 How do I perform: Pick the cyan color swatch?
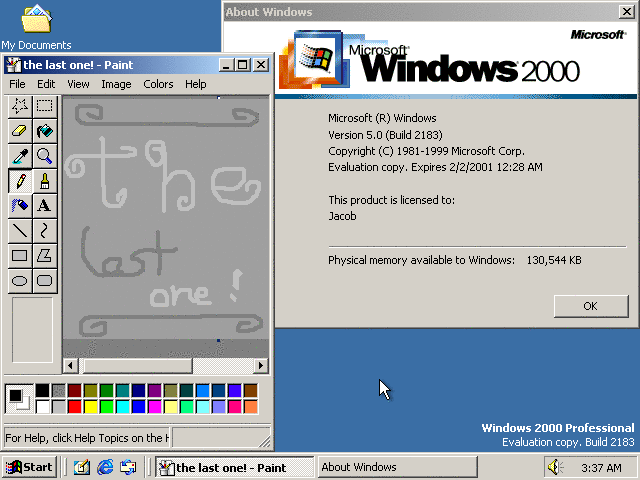coord(122,407)
